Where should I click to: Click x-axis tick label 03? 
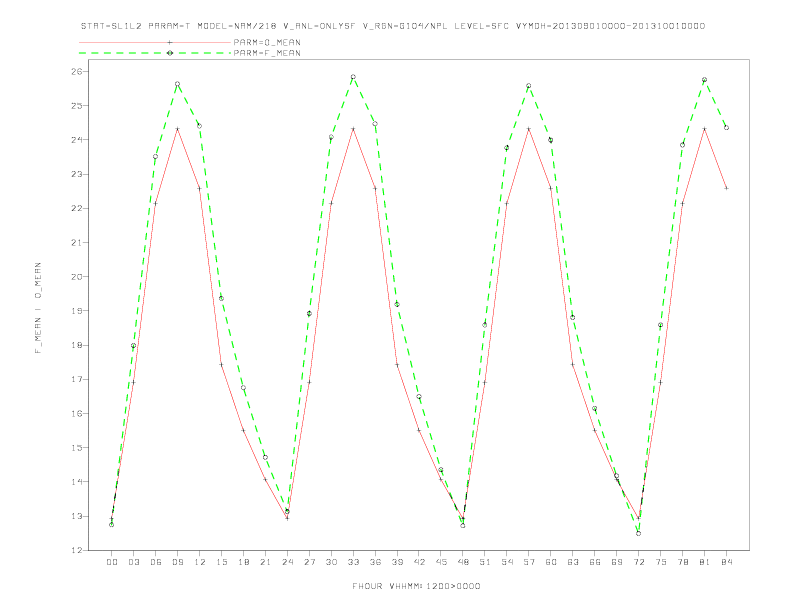click(133, 562)
